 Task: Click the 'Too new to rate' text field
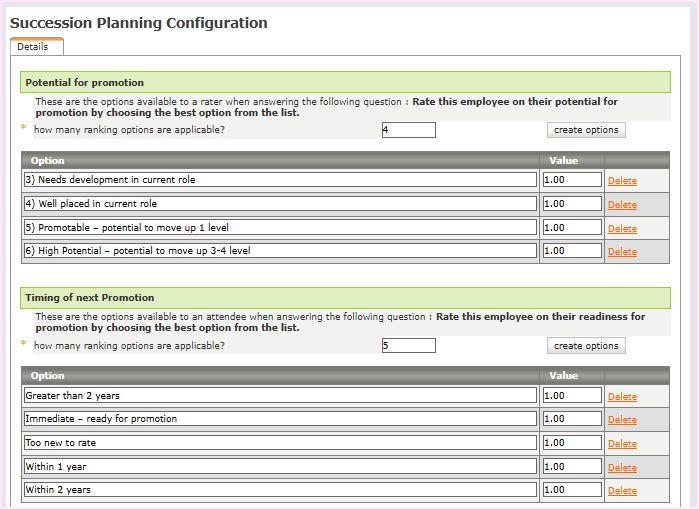280,442
